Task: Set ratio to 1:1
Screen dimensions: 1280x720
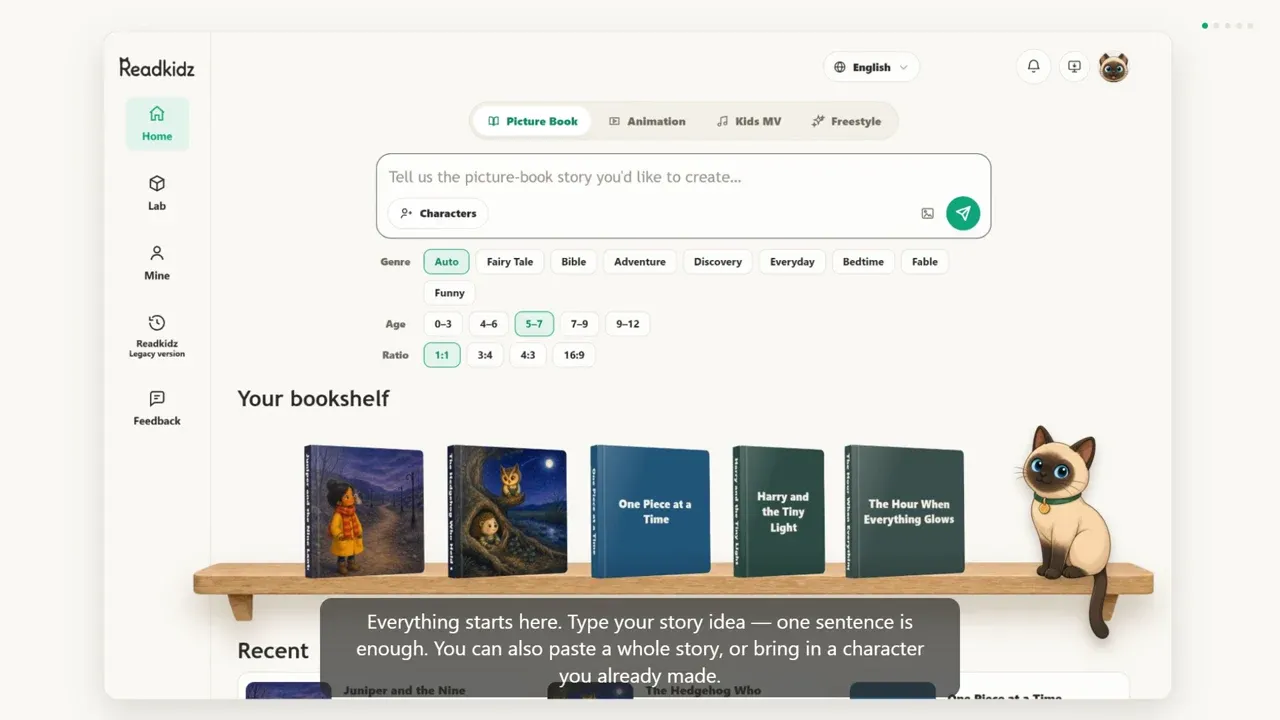Action: [442, 355]
